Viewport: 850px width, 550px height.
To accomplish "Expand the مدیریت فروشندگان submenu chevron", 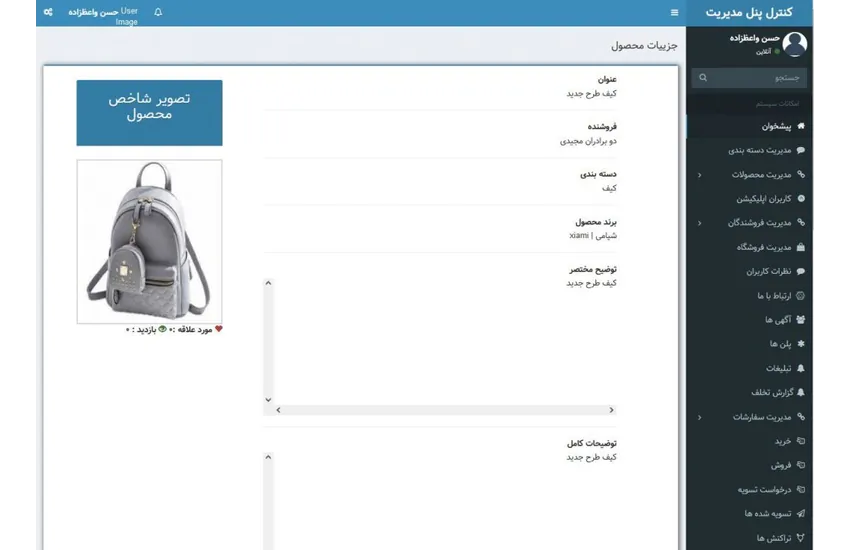I will pos(699,223).
